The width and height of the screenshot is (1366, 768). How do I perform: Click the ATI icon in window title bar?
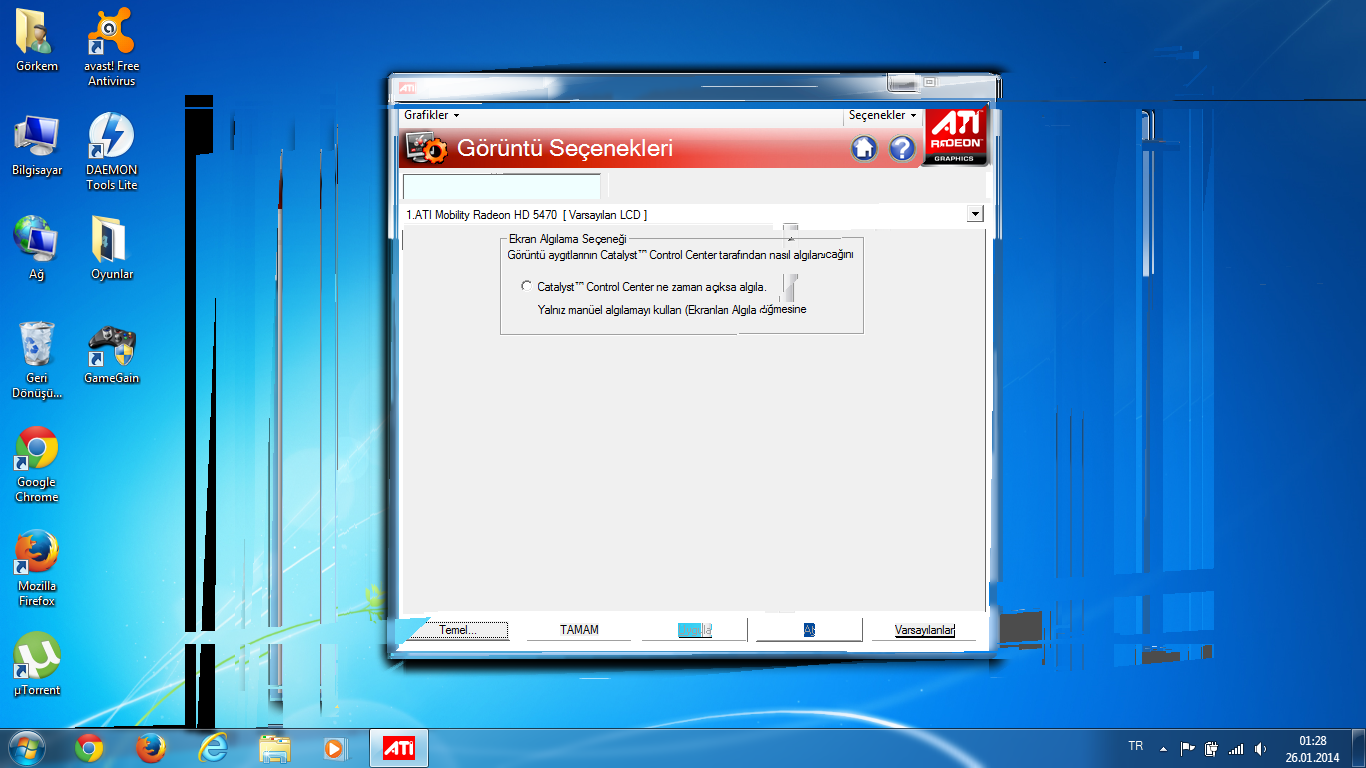pos(408,88)
